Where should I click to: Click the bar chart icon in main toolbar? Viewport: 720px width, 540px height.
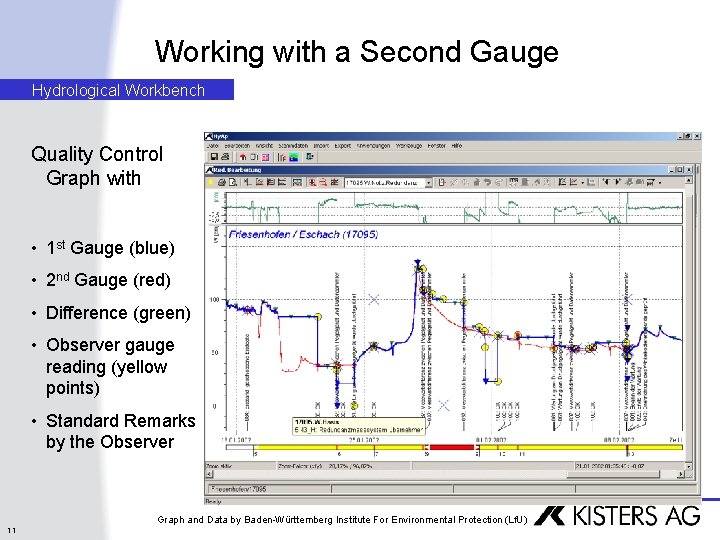click(x=282, y=158)
